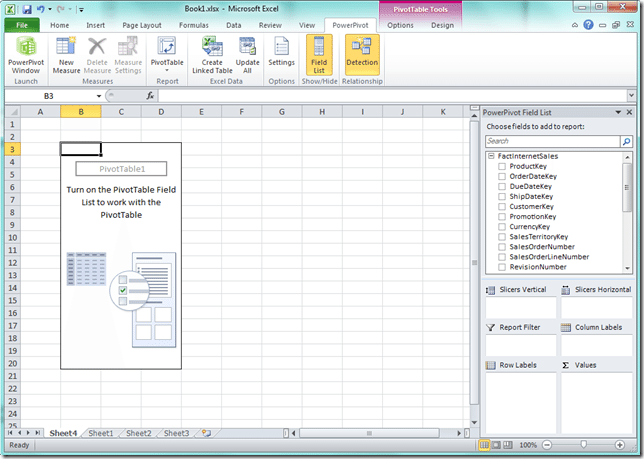
Task: Click Update All in Excel Data
Action: click(247, 55)
